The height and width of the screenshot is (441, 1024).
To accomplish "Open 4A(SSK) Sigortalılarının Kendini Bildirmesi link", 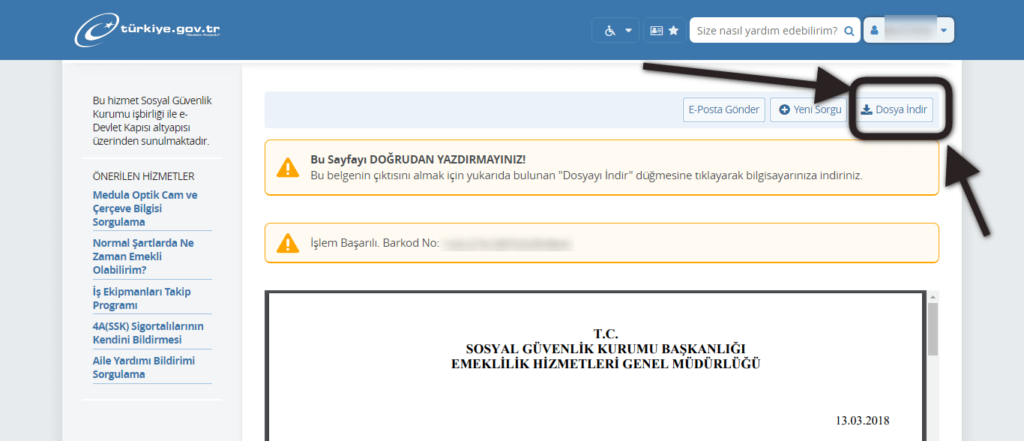I will coord(145,332).
